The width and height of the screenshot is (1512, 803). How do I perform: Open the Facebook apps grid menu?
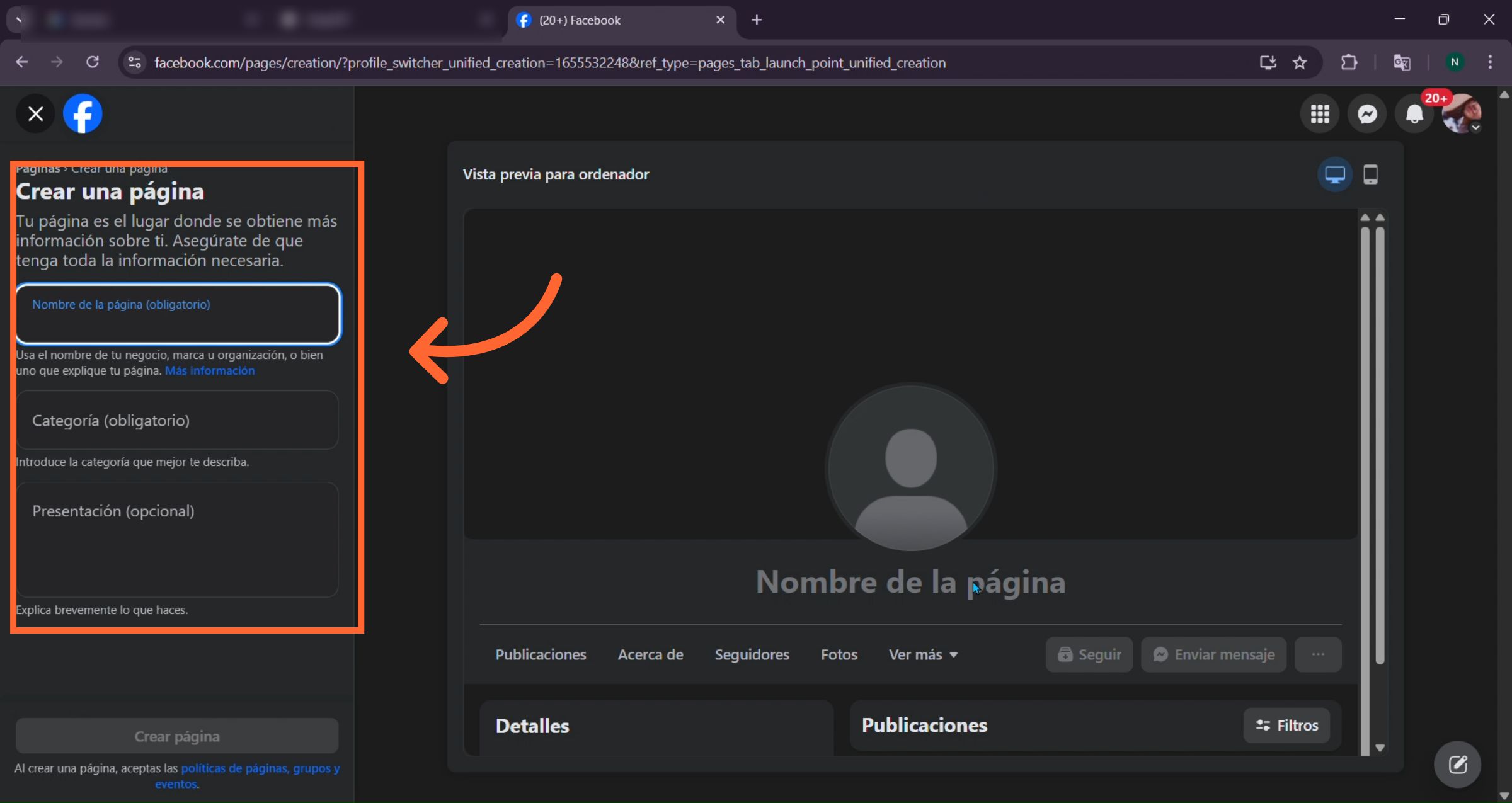pyautogui.click(x=1320, y=113)
